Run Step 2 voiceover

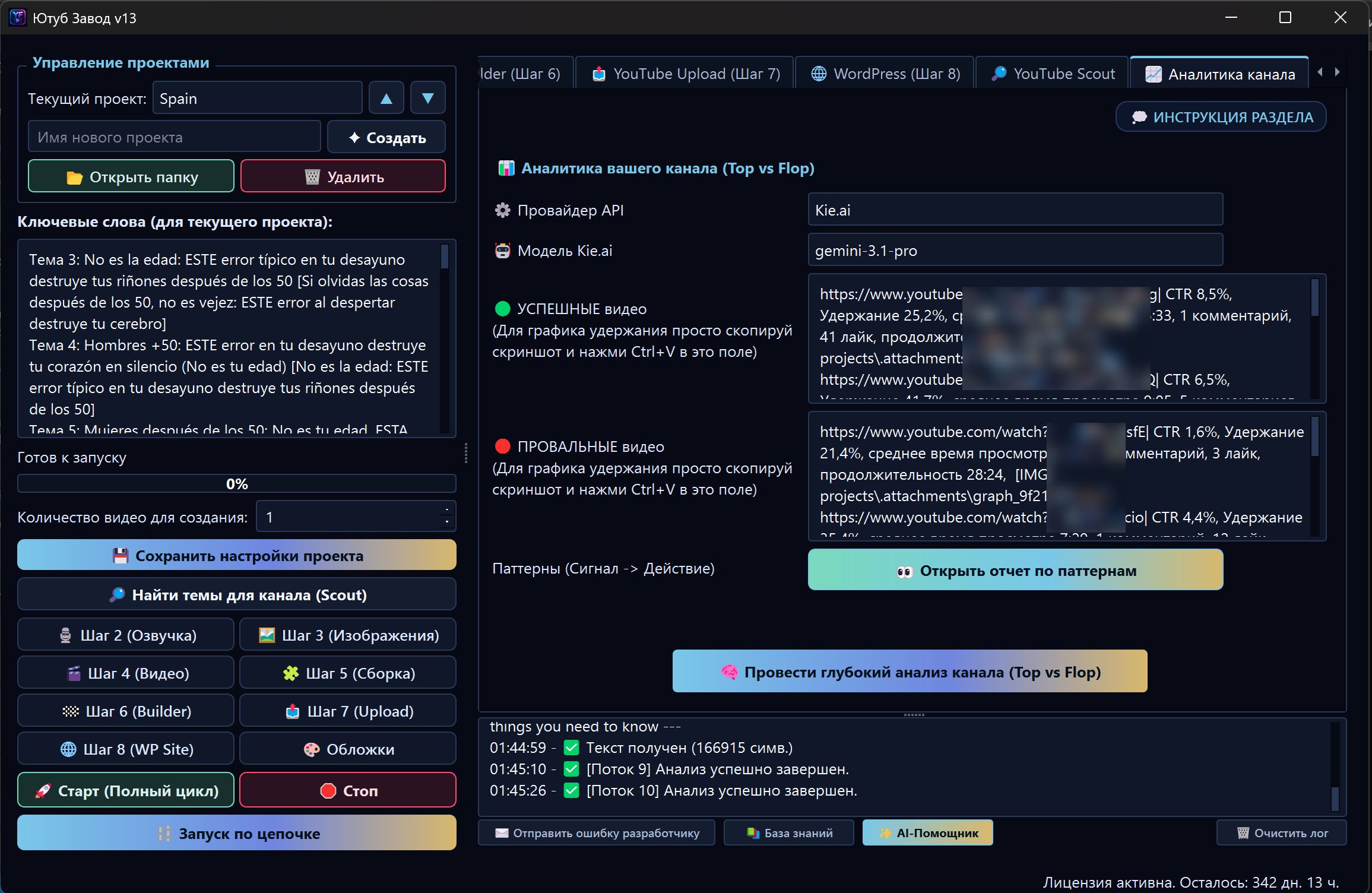click(x=126, y=635)
